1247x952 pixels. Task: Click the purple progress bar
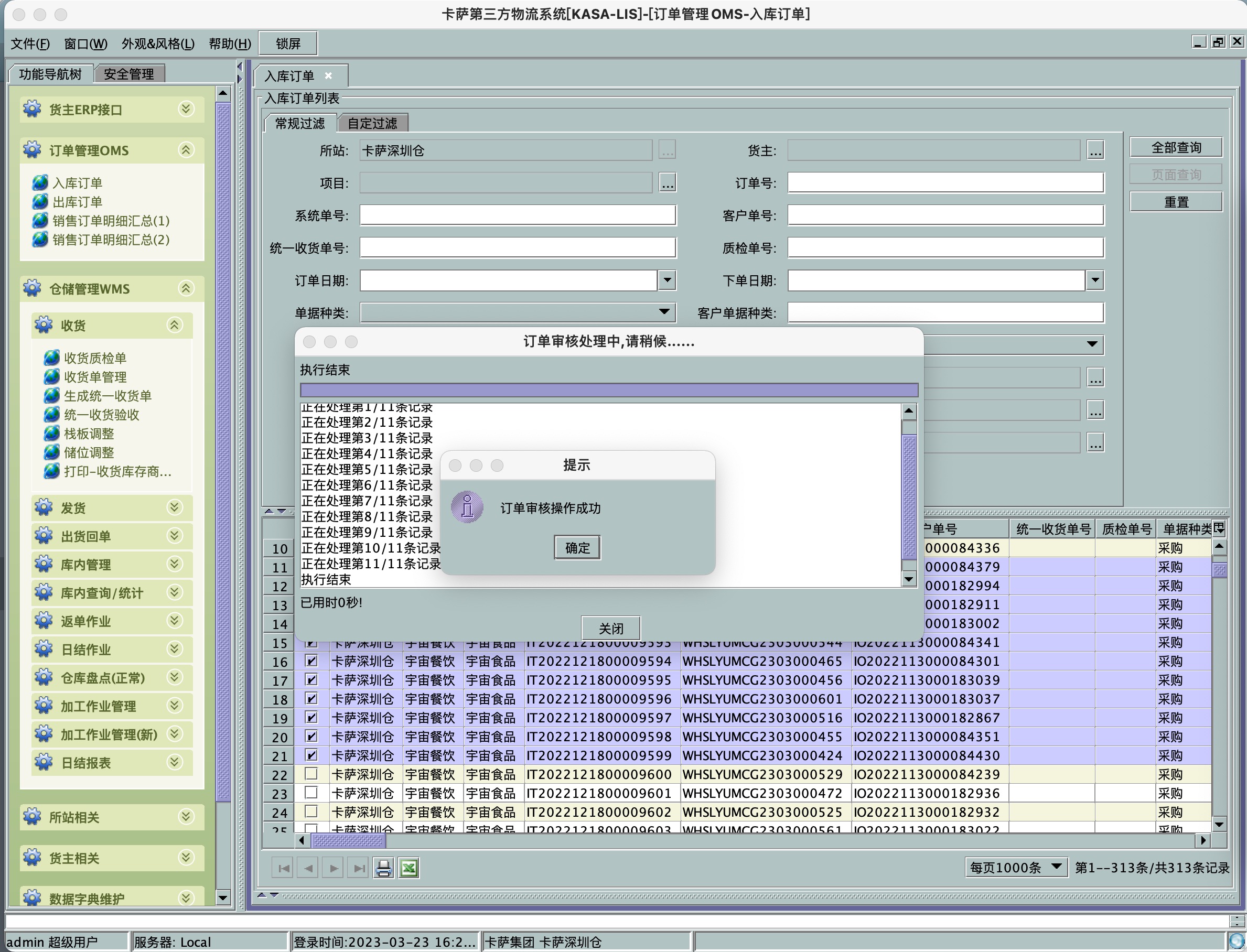(609, 390)
